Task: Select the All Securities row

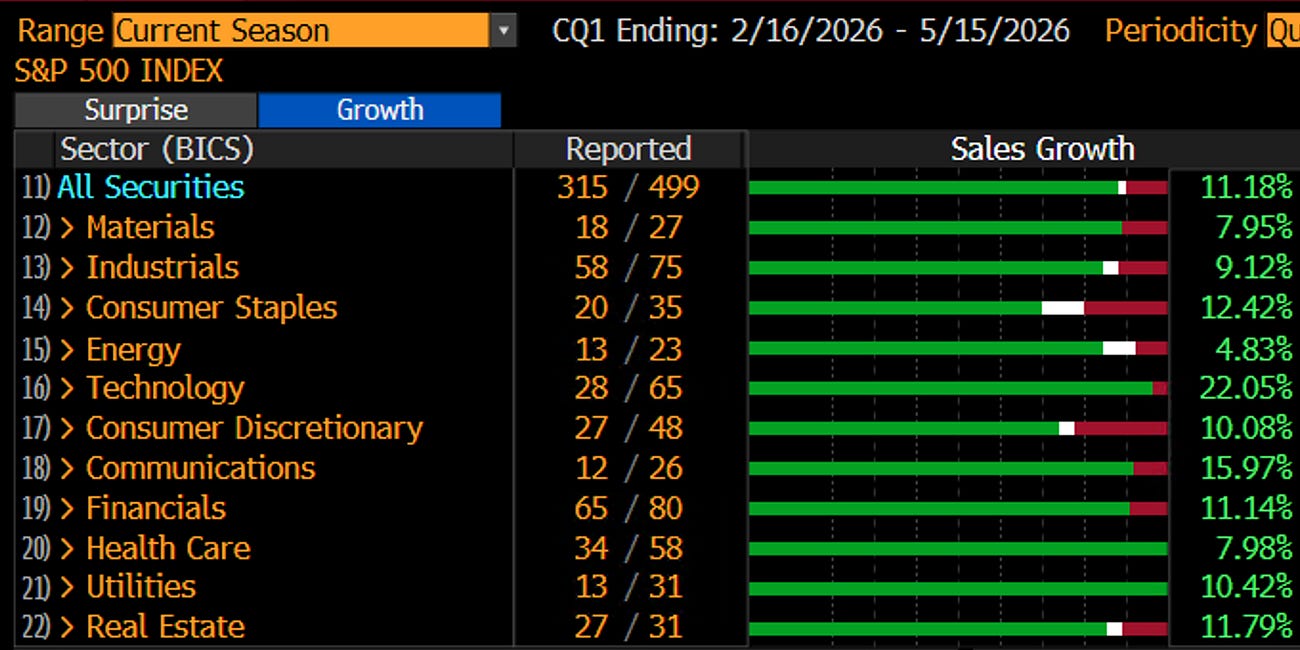Action: pyautogui.click(x=150, y=187)
